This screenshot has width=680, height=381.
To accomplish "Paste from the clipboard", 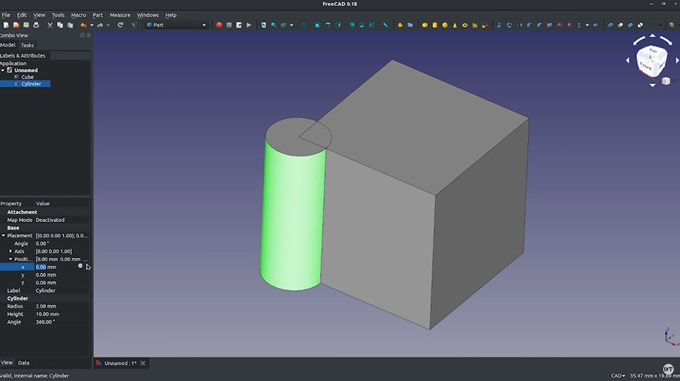I will pyautogui.click(x=70, y=25).
